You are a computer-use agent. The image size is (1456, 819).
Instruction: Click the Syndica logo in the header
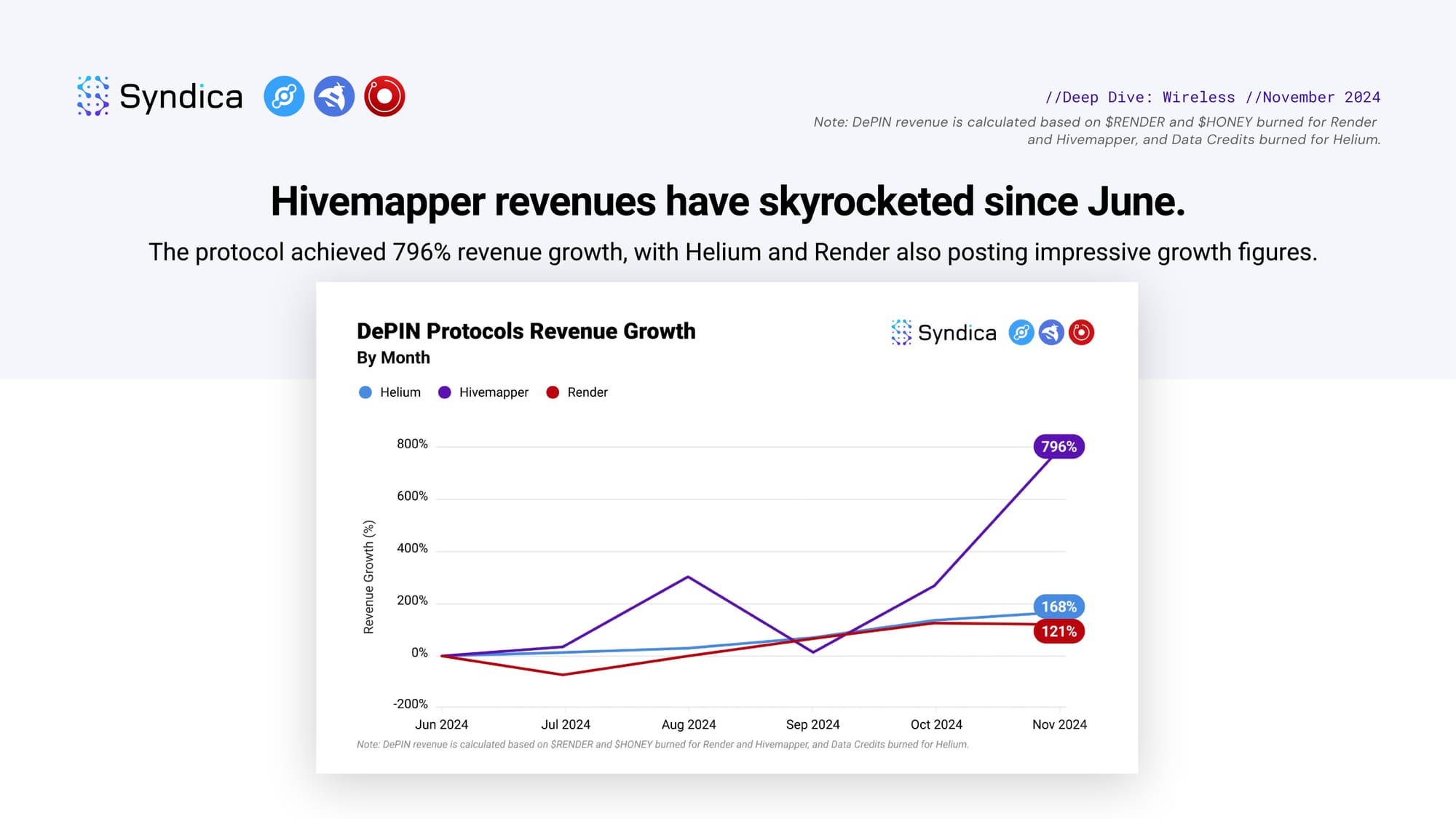tap(159, 96)
